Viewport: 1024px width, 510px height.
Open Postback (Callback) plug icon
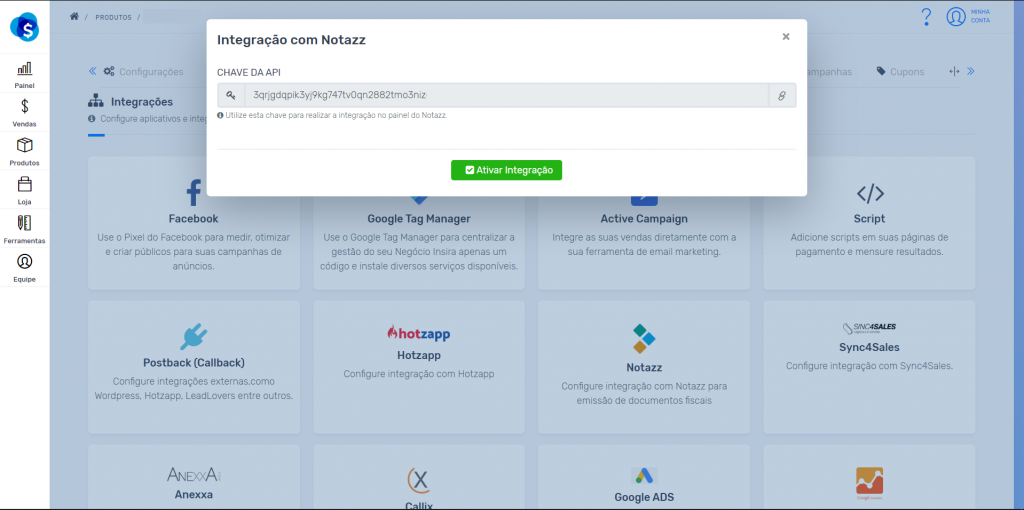coord(193,337)
